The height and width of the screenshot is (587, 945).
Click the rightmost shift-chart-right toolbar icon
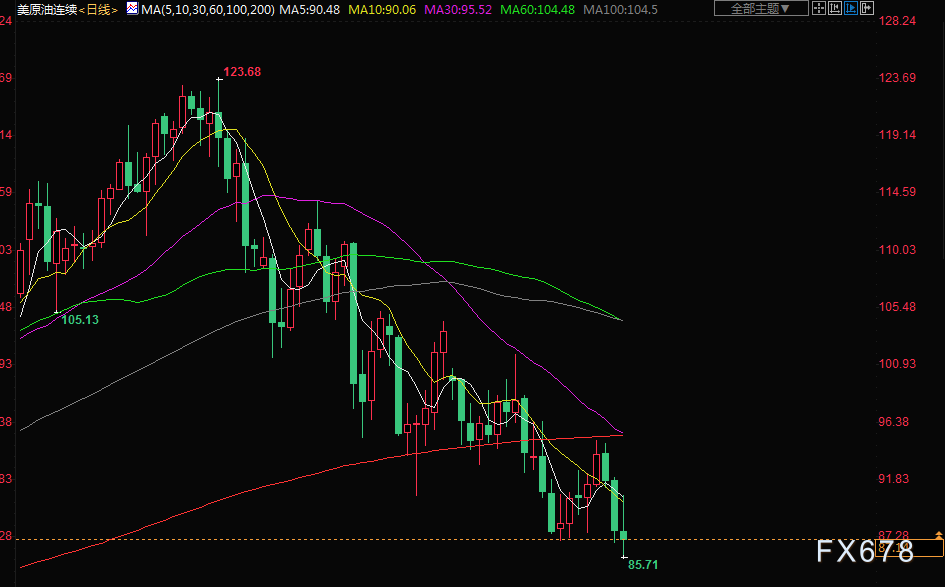click(868, 8)
